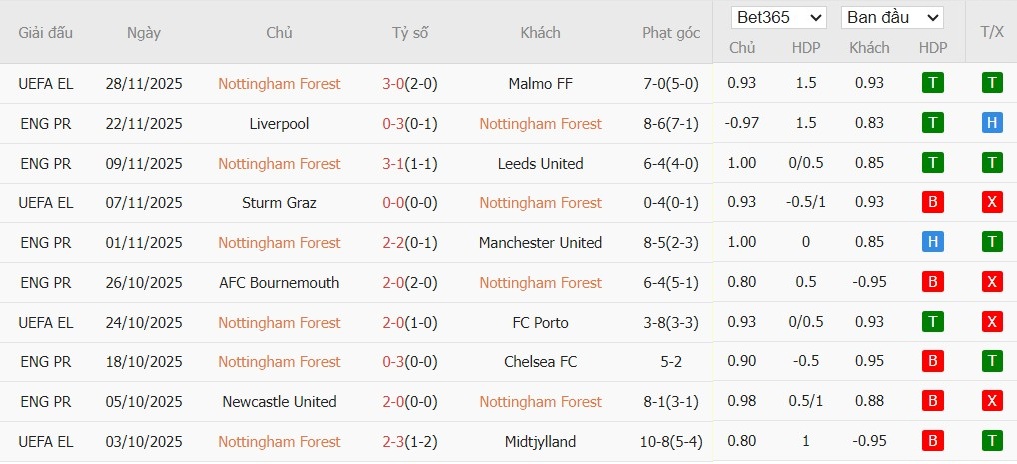The width and height of the screenshot is (1017, 464).
Task: Click red X badge in Newcastle United row
Action: coord(992,402)
